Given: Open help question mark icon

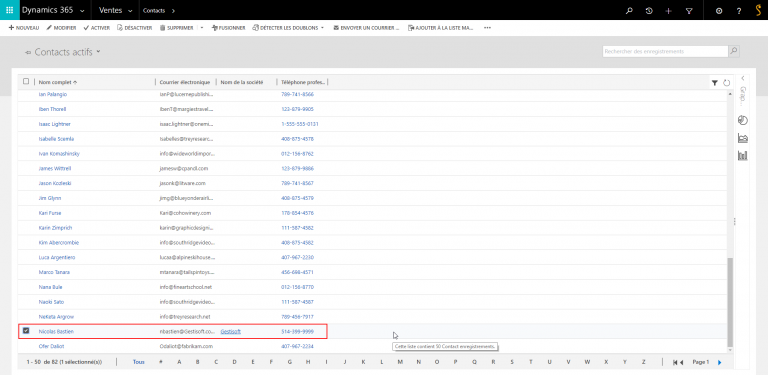Looking at the screenshot, I should [739, 10].
